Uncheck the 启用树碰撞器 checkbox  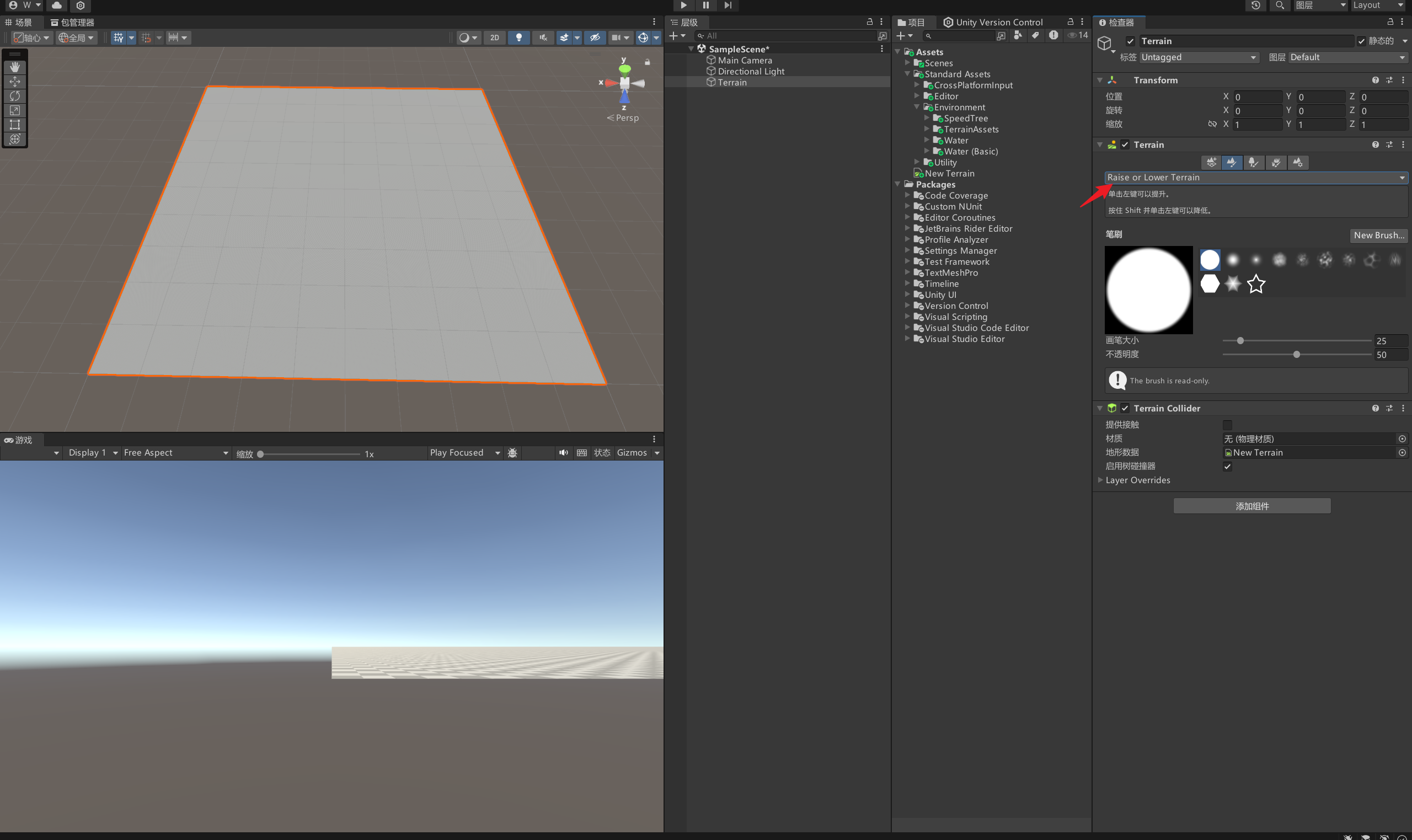coord(1228,467)
